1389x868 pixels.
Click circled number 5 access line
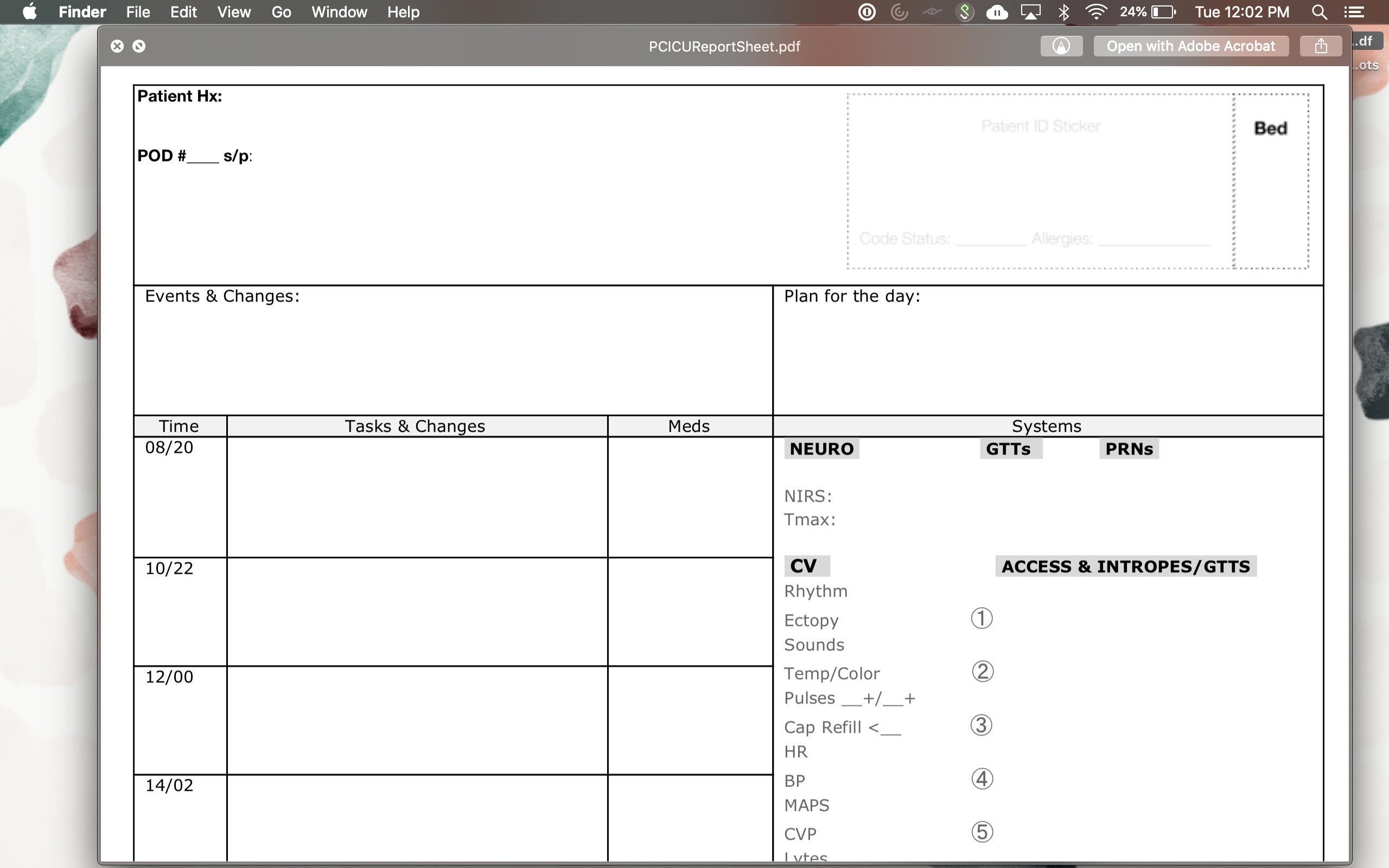[982, 832]
